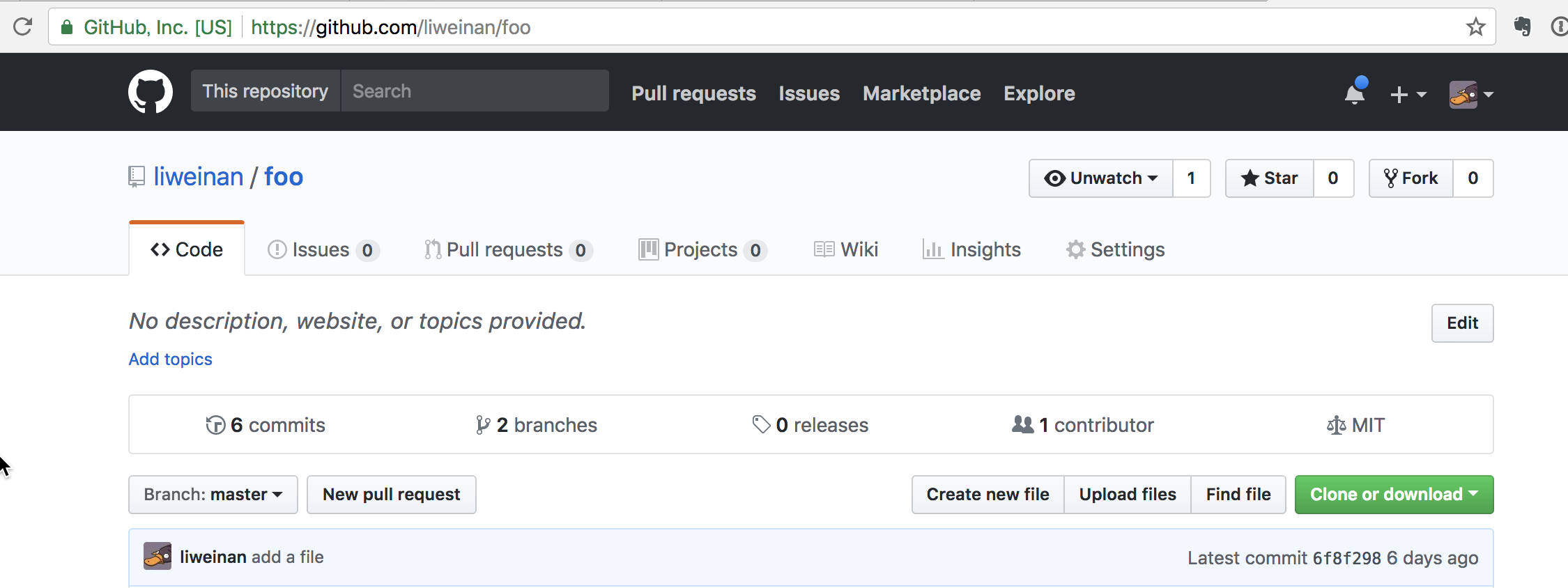View forks count next to Fork
1568x588 pixels.
(x=1473, y=178)
